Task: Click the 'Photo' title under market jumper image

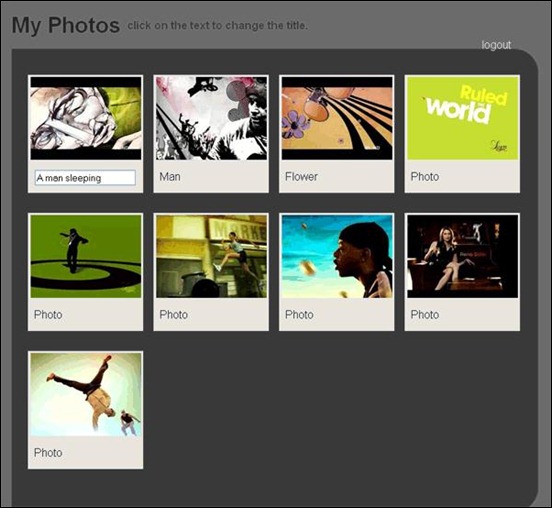Action: coord(174,314)
